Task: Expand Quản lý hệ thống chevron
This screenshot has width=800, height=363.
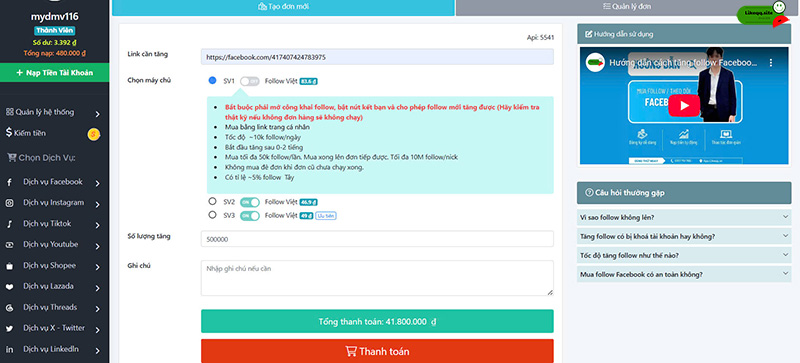Action: pyautogui.click(x=97, y=114)
